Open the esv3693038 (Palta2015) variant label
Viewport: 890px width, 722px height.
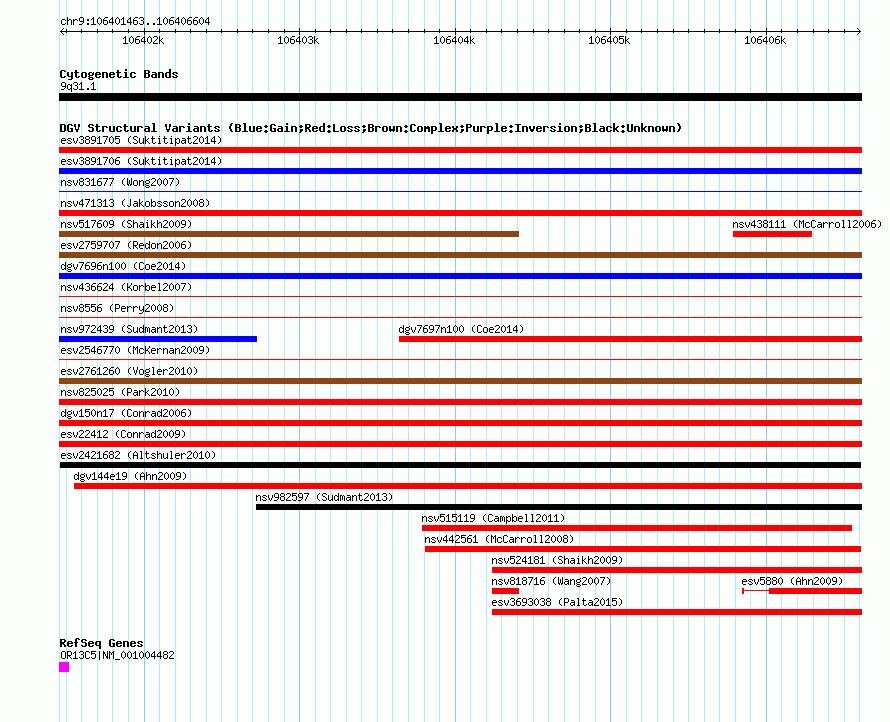pos(557,602)
